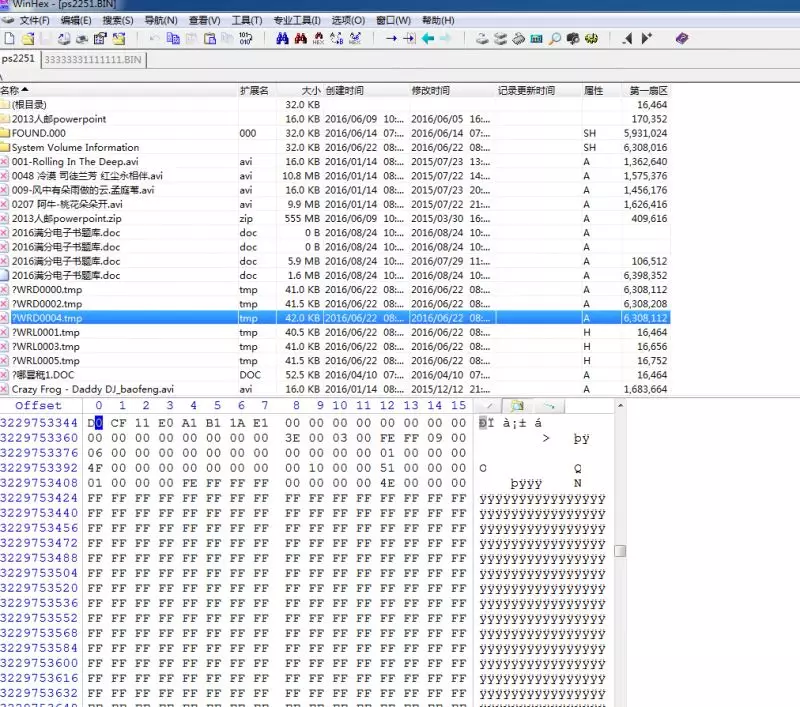This screenshot has height=707, width=800.
Task: Click the Go To Offset arrow icon
Action: click(x=391, y=39)
